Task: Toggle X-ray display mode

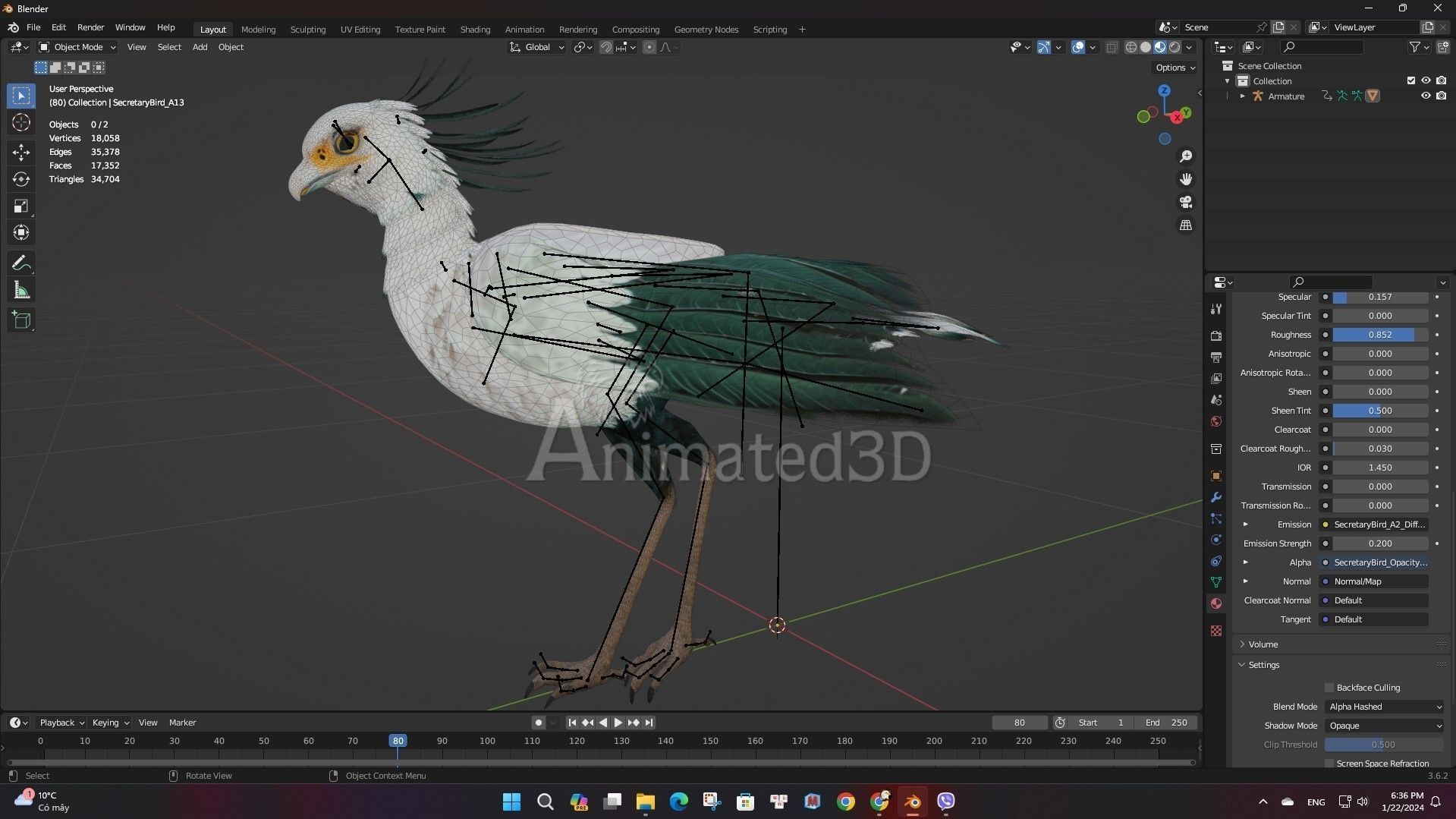Action: 1112,47
